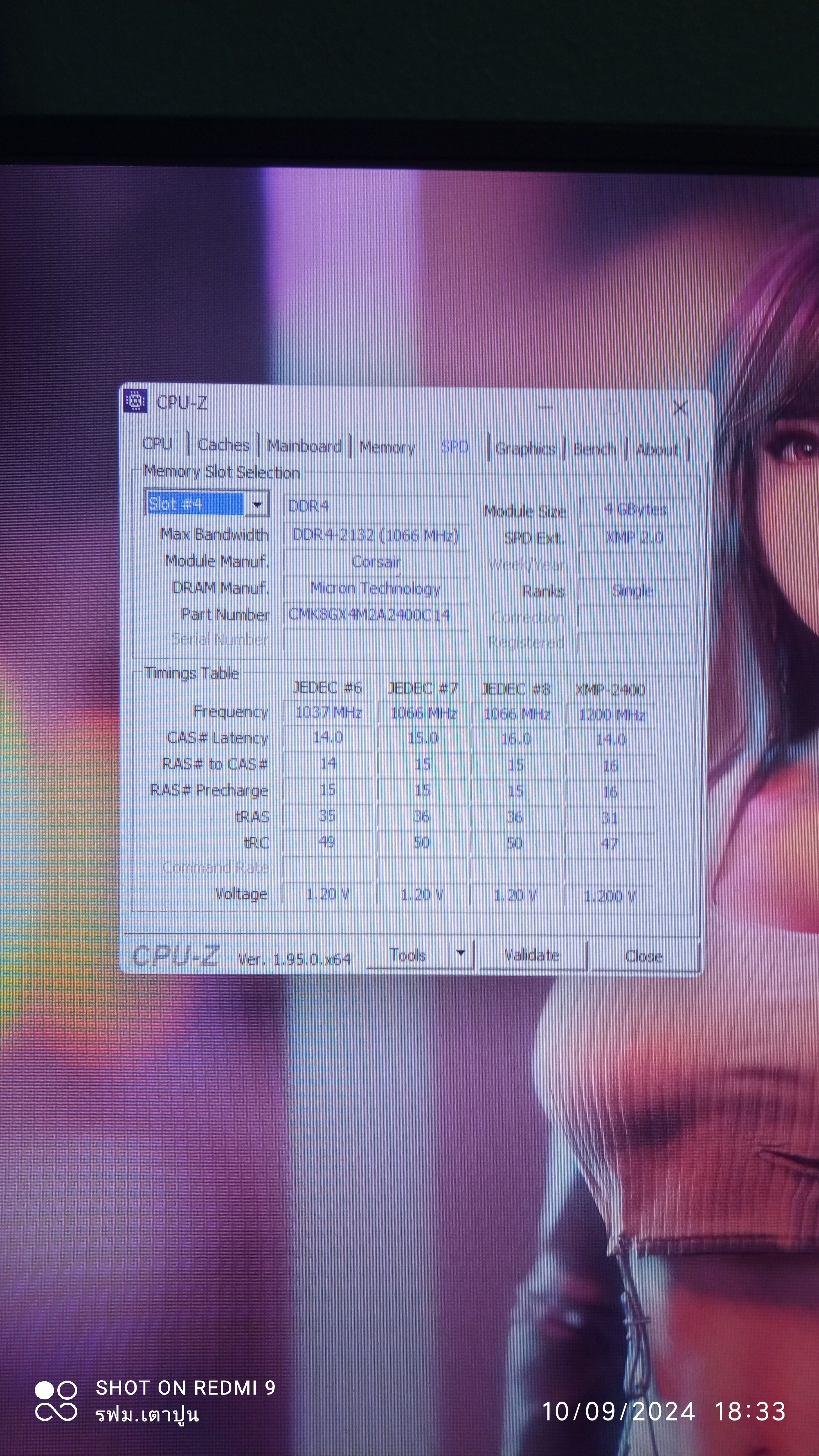Select the SPD tab
Screen dimensions: 819x1456
[455, 447]
